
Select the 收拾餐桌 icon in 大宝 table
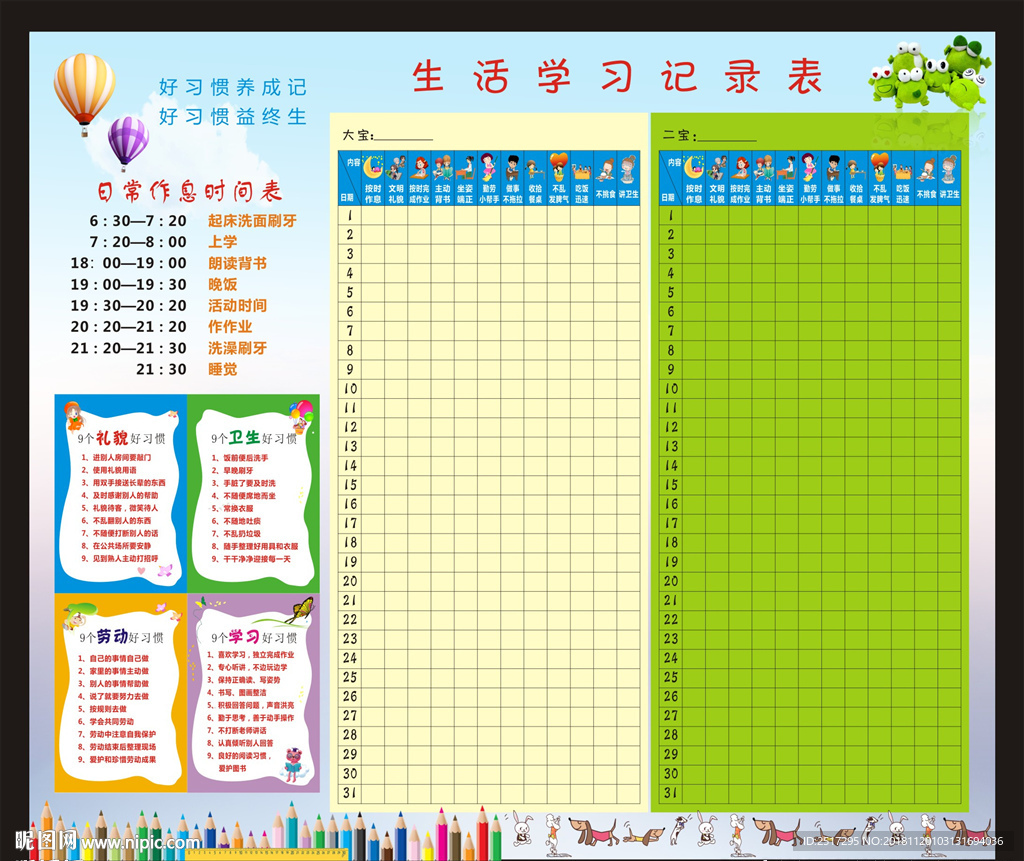click(x=535, y=169)
